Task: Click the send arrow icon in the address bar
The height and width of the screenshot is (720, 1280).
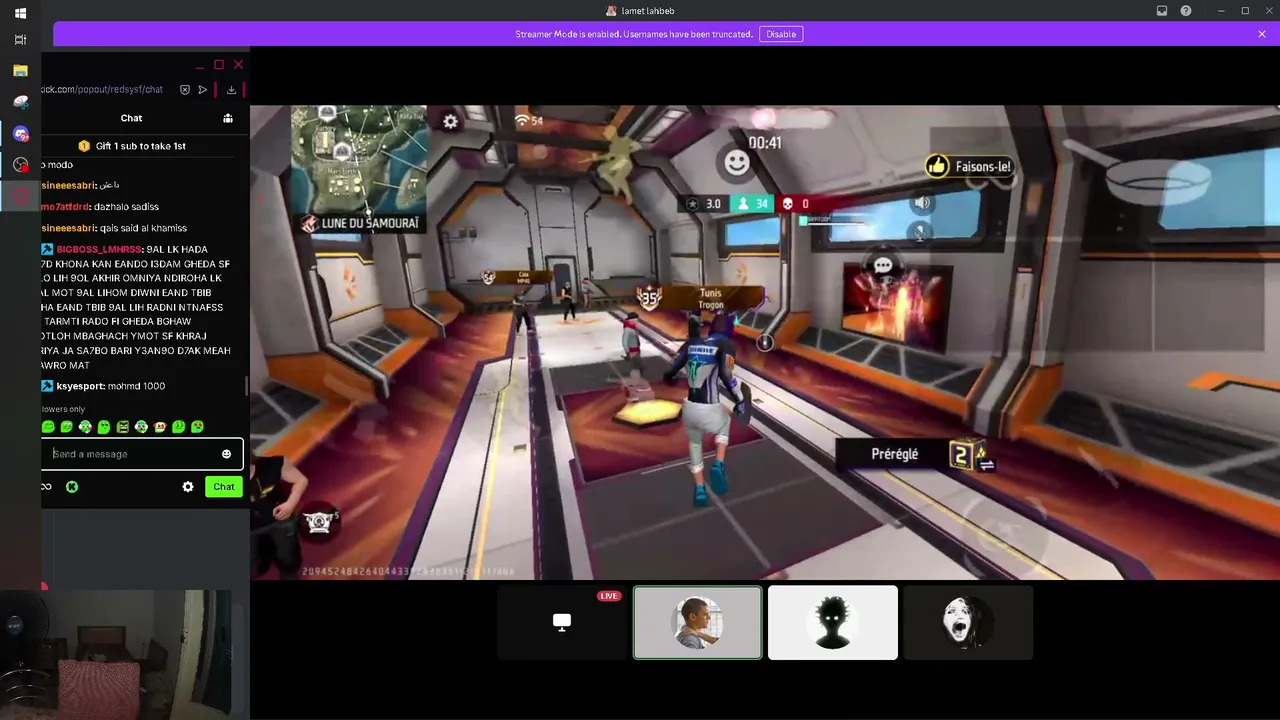Action: click(x=203, y=90)
